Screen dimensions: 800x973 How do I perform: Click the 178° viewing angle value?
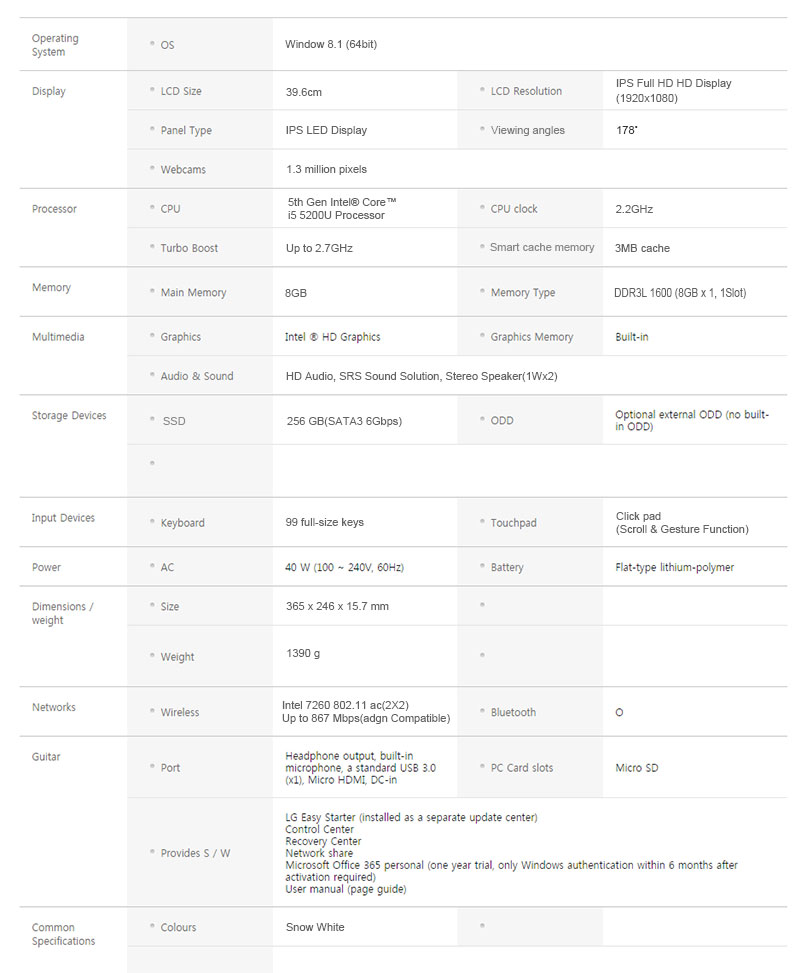point(627,130)
